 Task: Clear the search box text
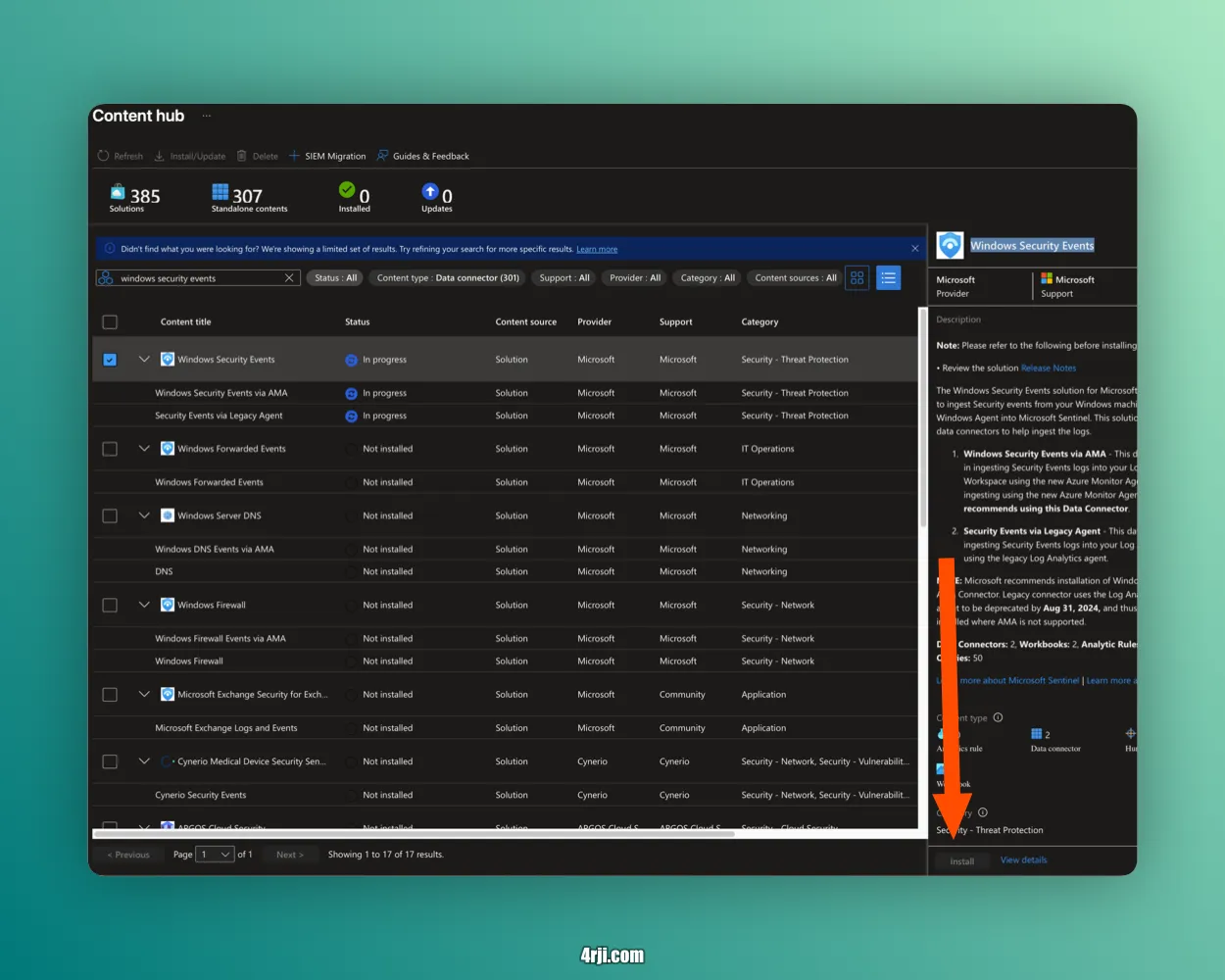[x=289, y=278]
